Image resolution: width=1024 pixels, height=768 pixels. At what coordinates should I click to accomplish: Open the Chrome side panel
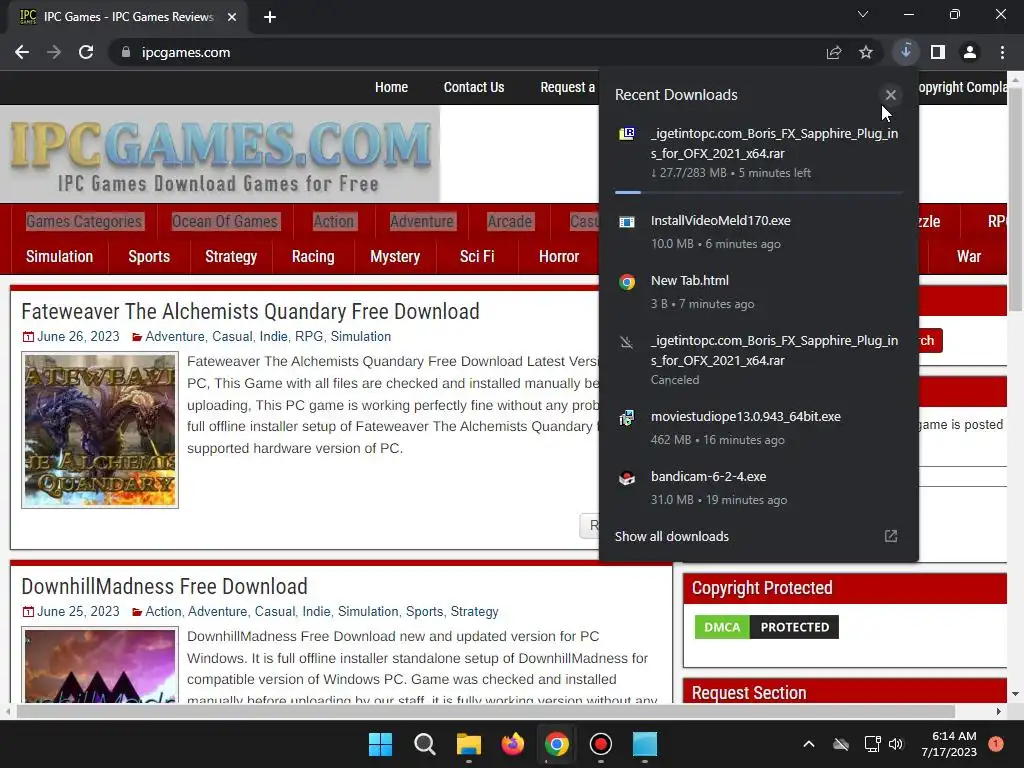[938, 52]
